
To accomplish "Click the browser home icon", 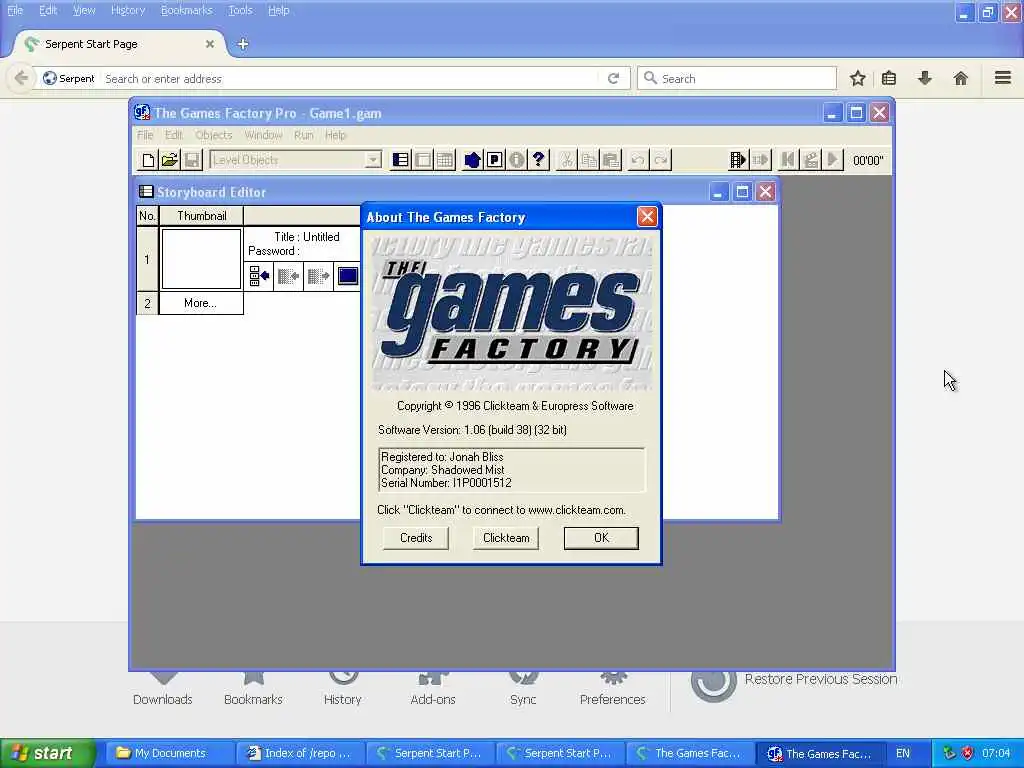I will [x=961, y=79].
